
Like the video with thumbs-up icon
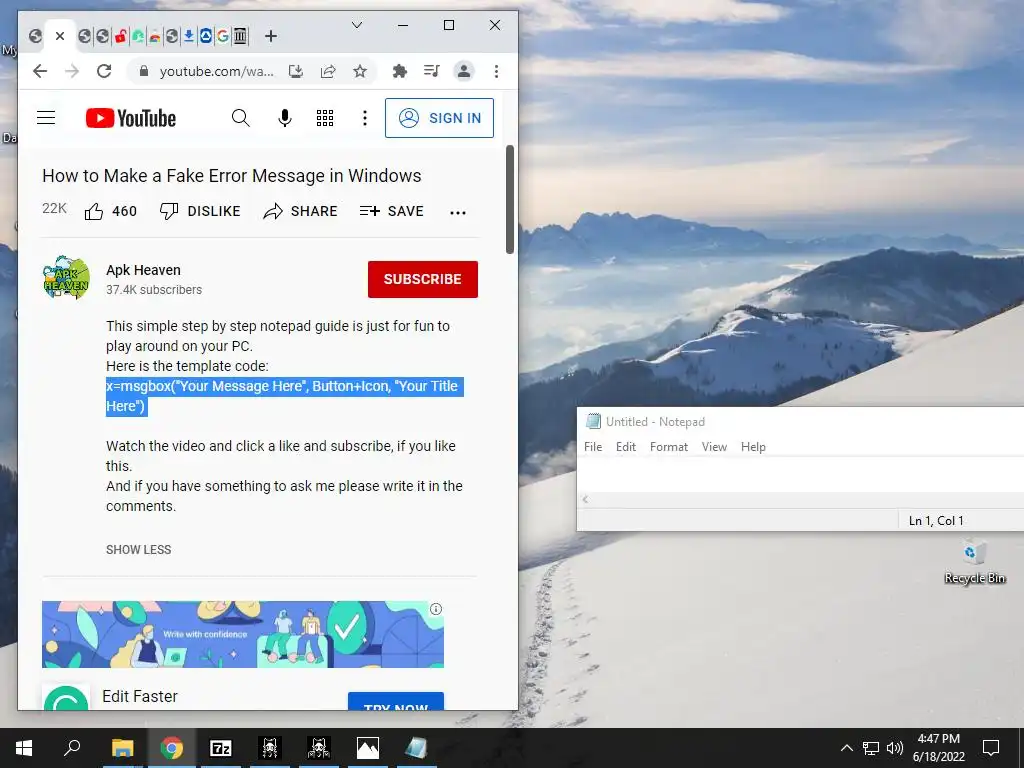pyautogui.click(x=94, y=211)
